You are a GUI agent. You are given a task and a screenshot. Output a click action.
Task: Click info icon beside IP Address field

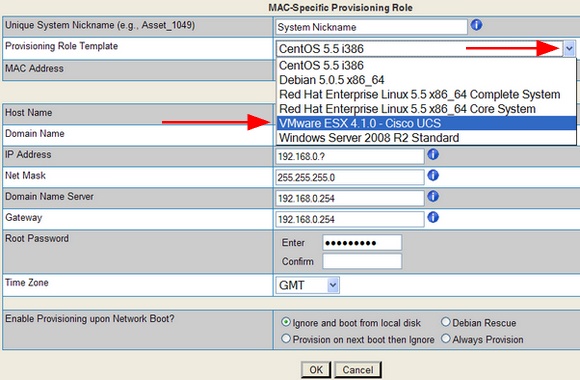433,154
